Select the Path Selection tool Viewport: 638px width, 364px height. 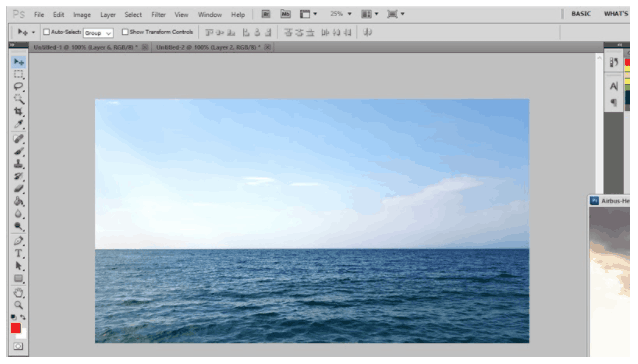click(x=19, y=266)
